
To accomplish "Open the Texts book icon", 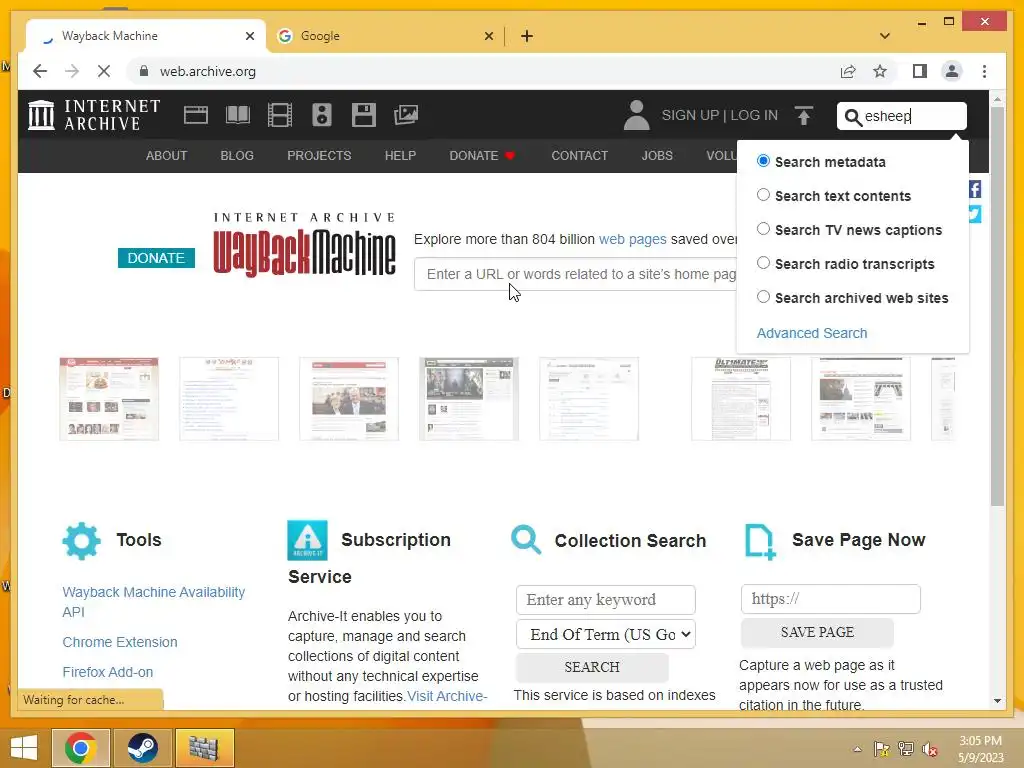I will point(238,115).
